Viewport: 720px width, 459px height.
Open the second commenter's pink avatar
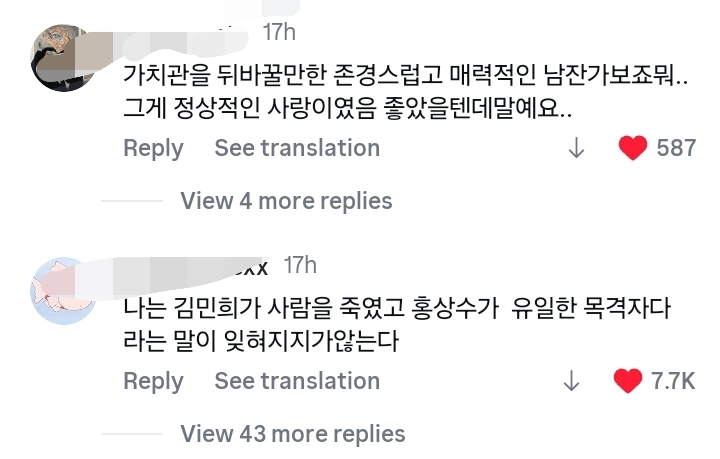tap(64, 290)
